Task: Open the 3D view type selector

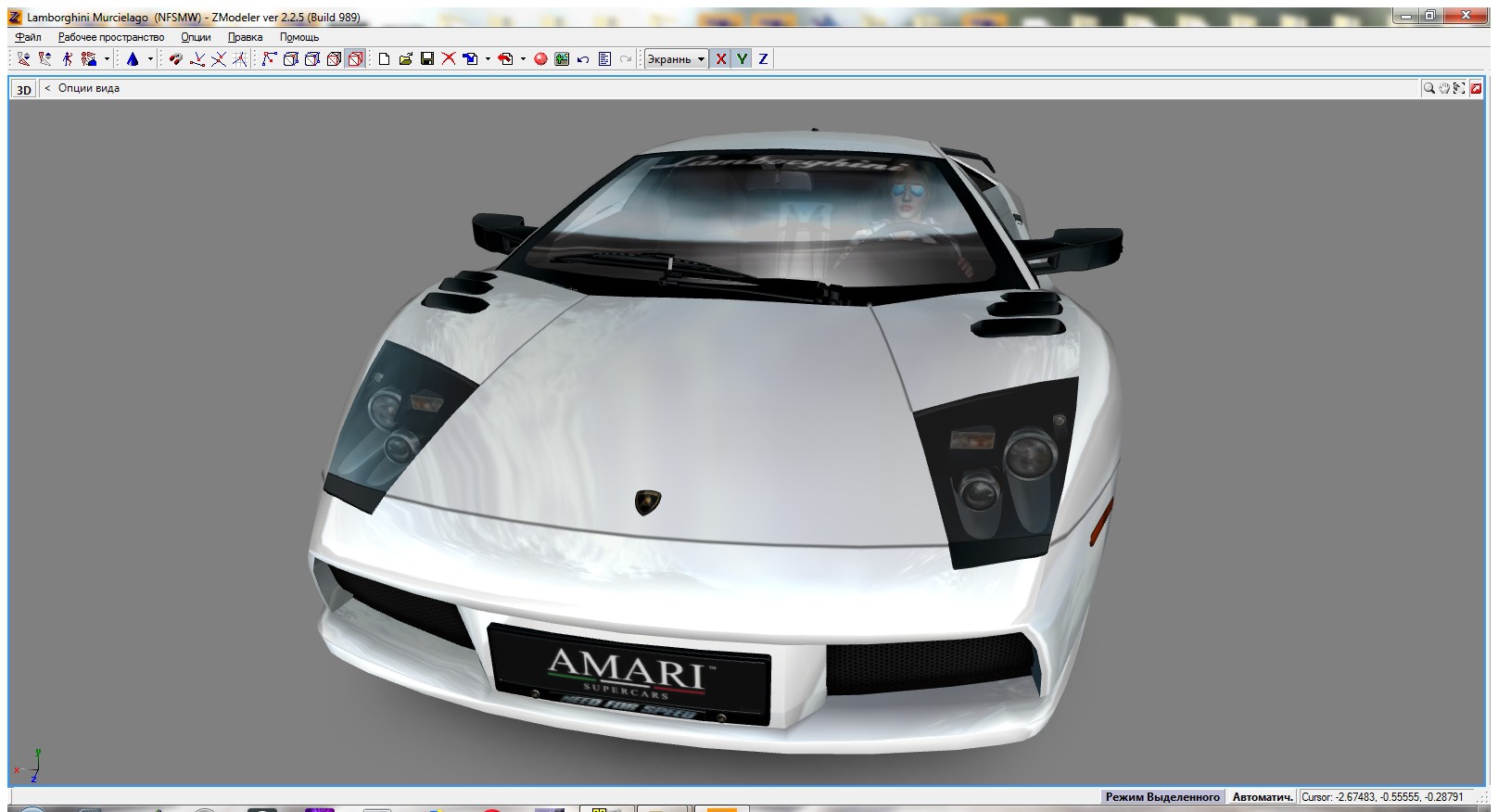Action: pyautogui.click(x=23, y=89)
